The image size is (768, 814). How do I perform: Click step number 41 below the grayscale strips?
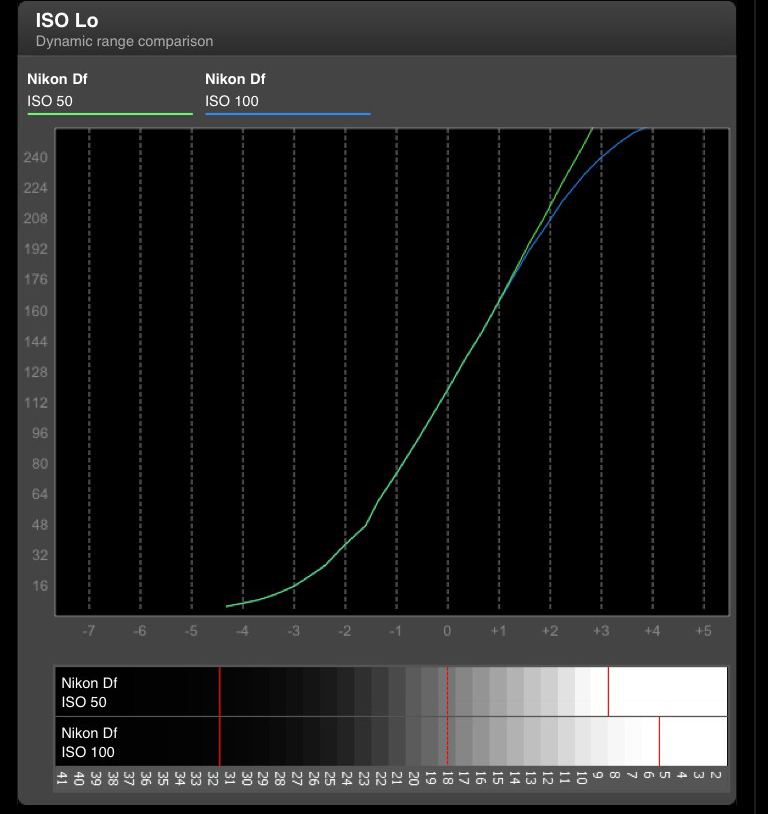click(62, 778)
